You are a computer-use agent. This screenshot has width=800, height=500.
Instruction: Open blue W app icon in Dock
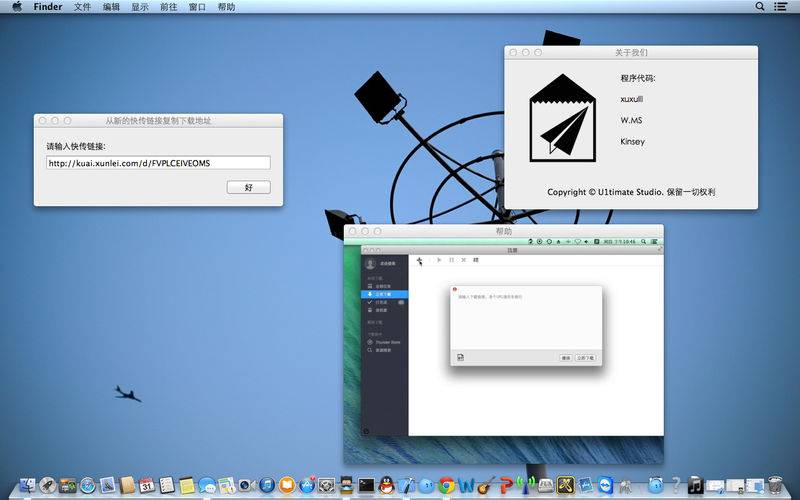(x=466, y=485)
